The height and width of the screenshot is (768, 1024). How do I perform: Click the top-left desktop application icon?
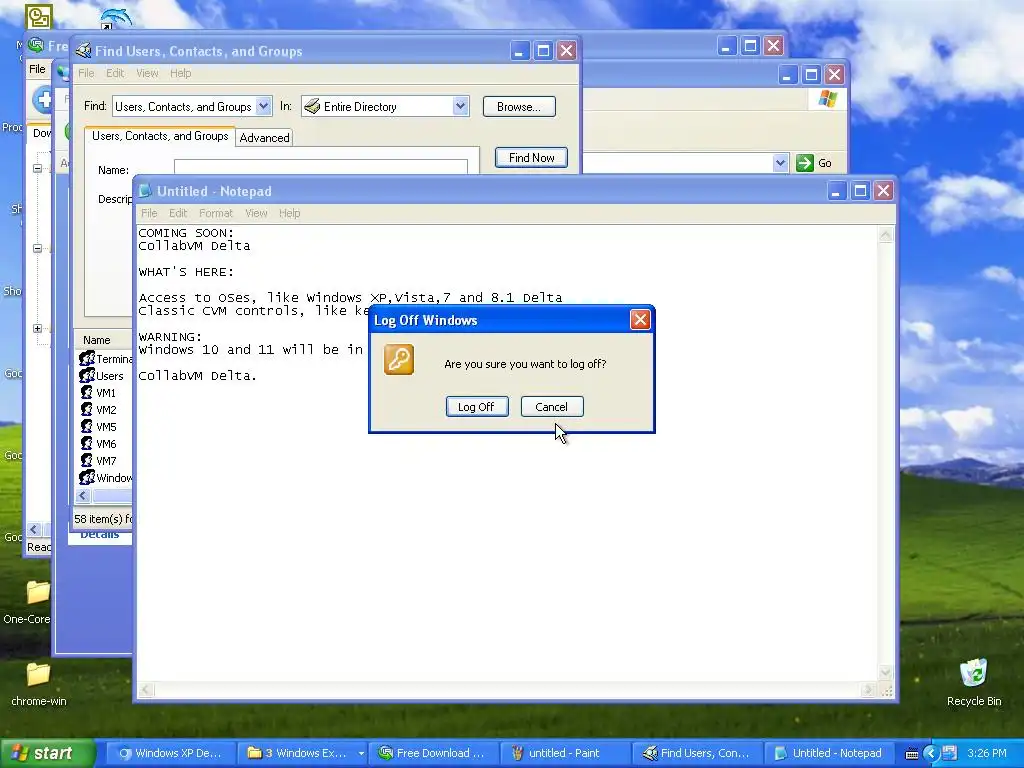[x=38, y=16]
